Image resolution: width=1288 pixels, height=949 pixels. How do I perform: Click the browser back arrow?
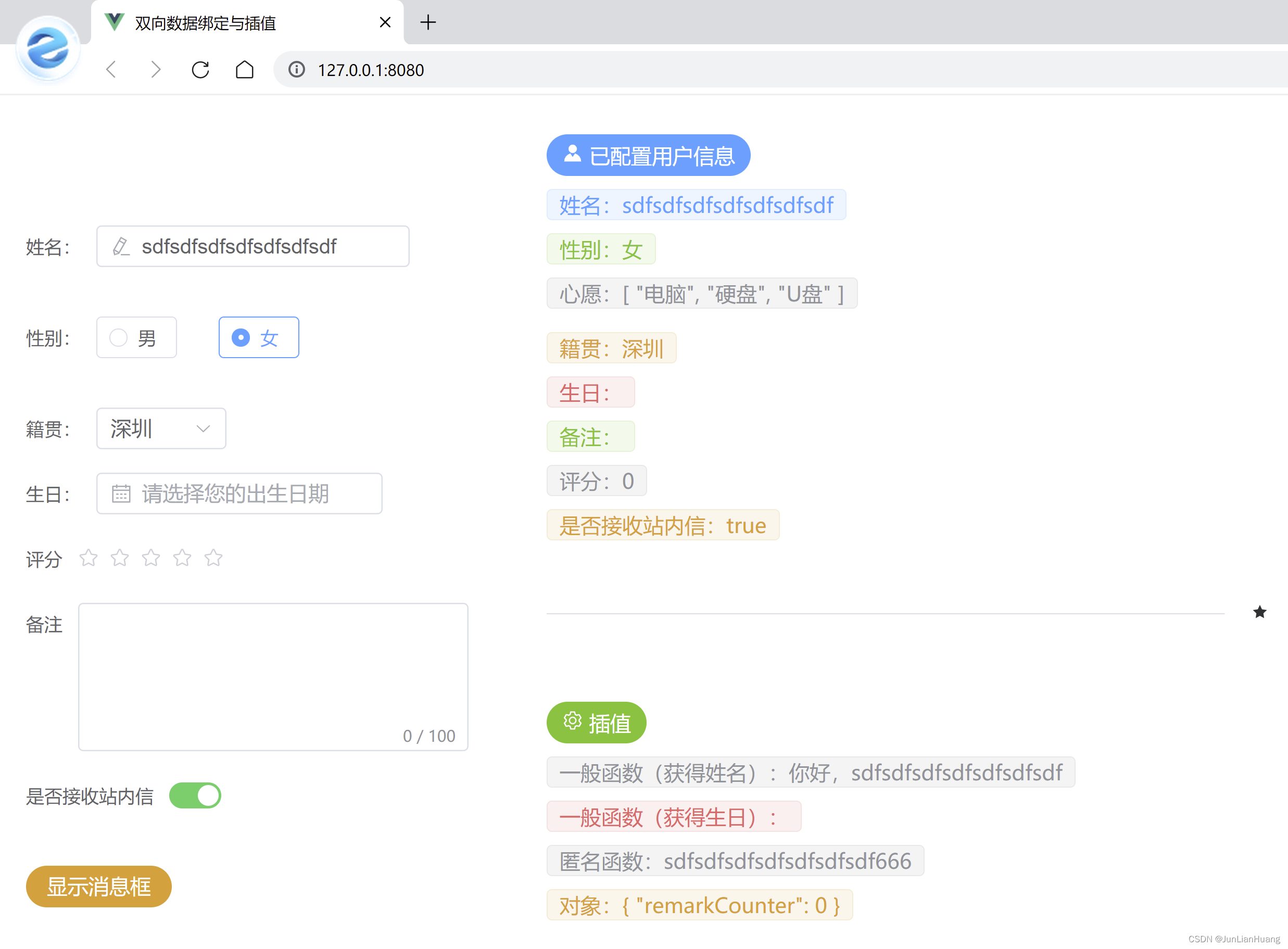coord(112,70)
